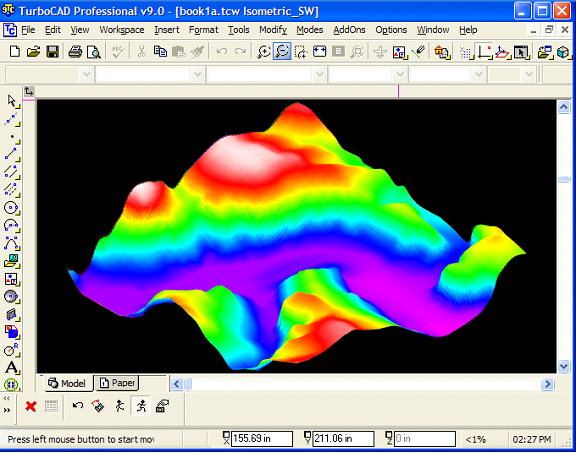The width and height of the screenshot is (576, 453).
Task: Open the Print Preview icon
Action: [94, 52]
